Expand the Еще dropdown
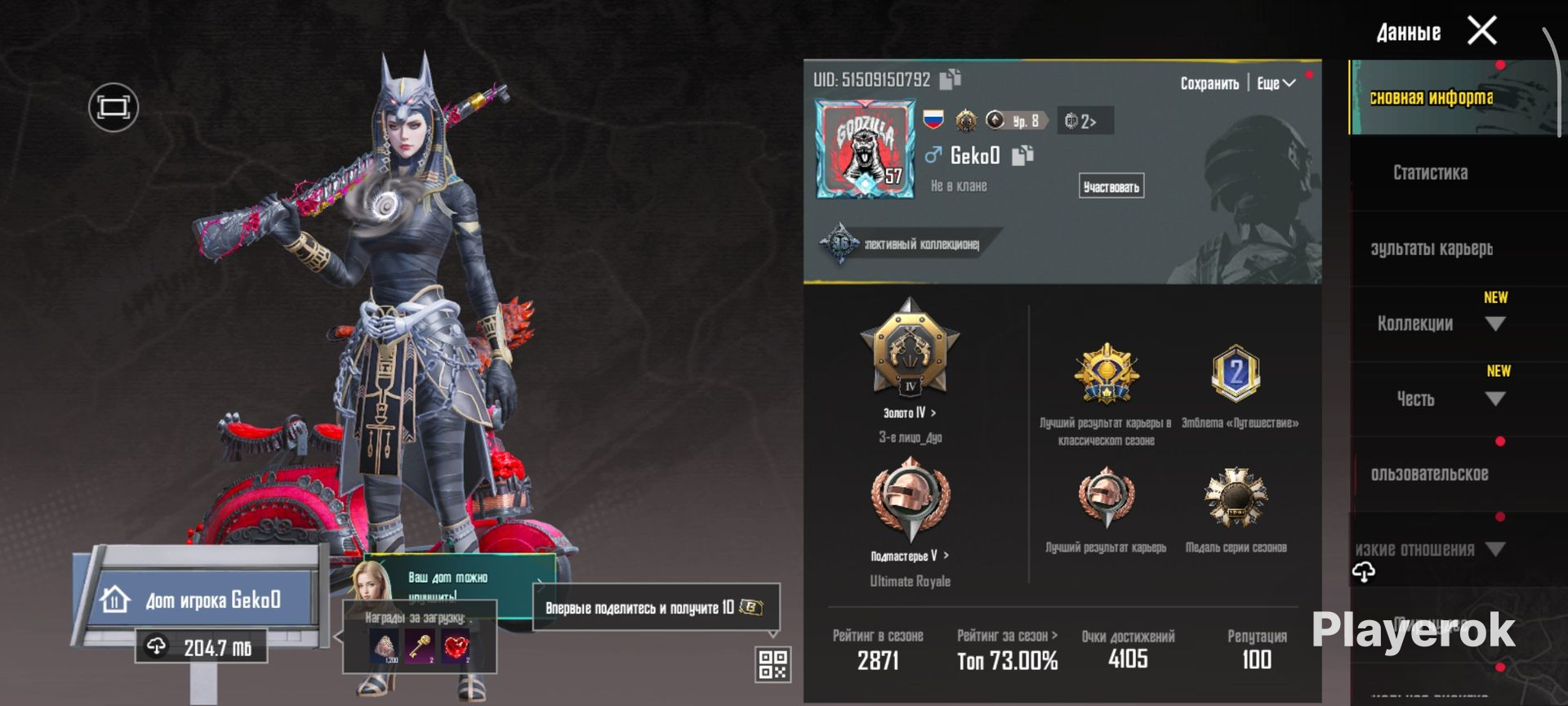This screenshot has width=1568, height=706. click(1276, 83)
